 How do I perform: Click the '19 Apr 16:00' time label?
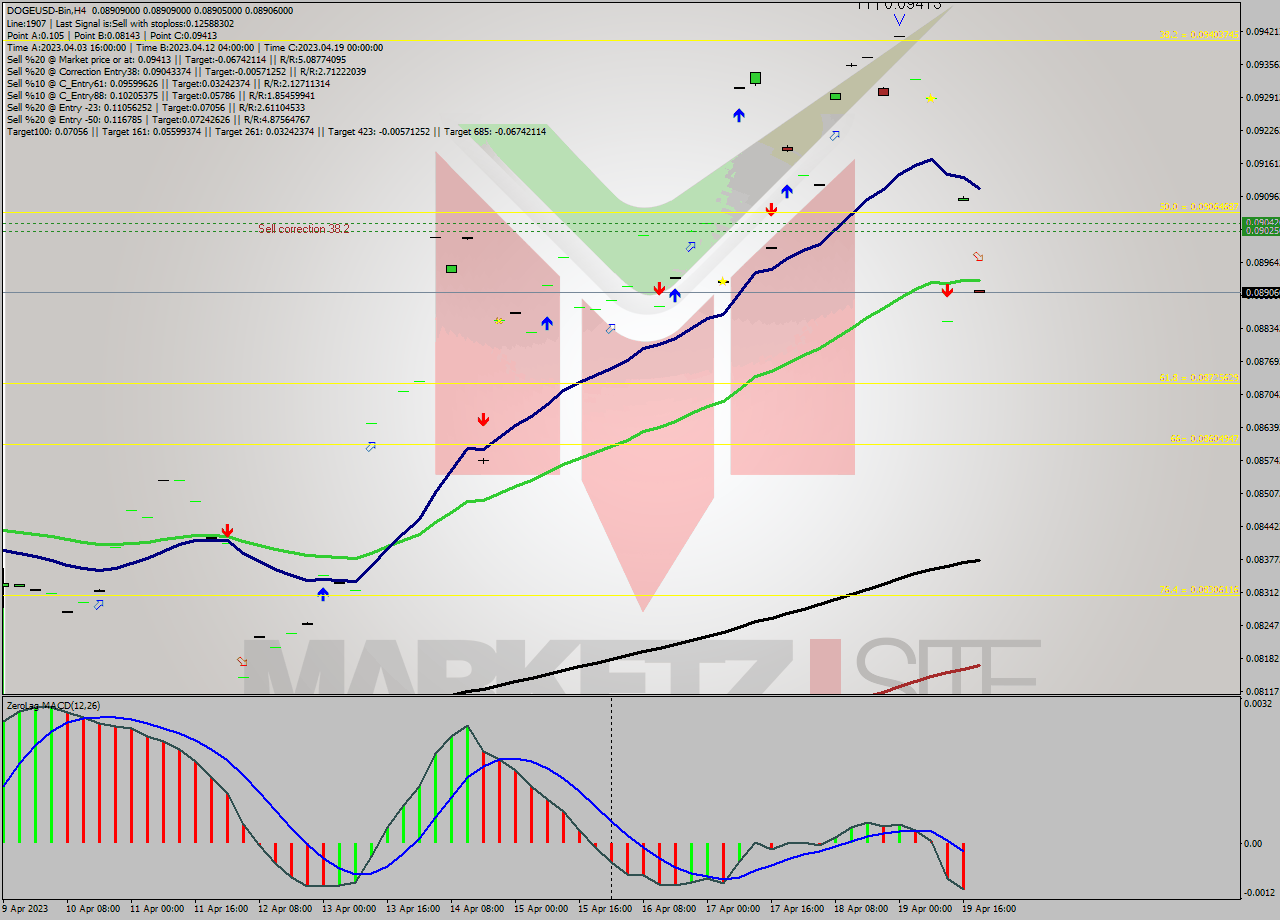coord(989,909)
